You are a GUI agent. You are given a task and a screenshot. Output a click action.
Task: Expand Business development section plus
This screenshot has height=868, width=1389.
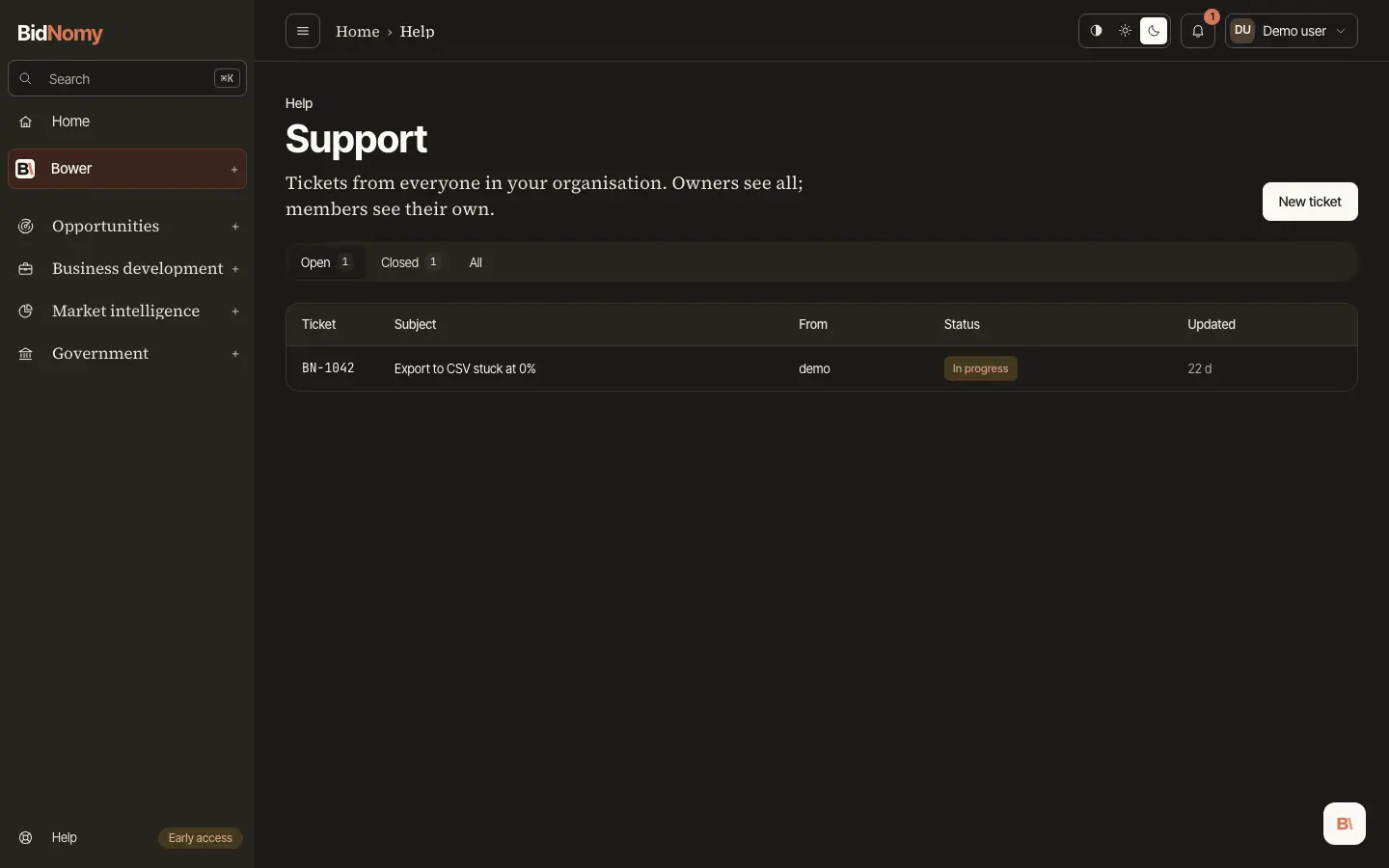(x=235, y=269)
